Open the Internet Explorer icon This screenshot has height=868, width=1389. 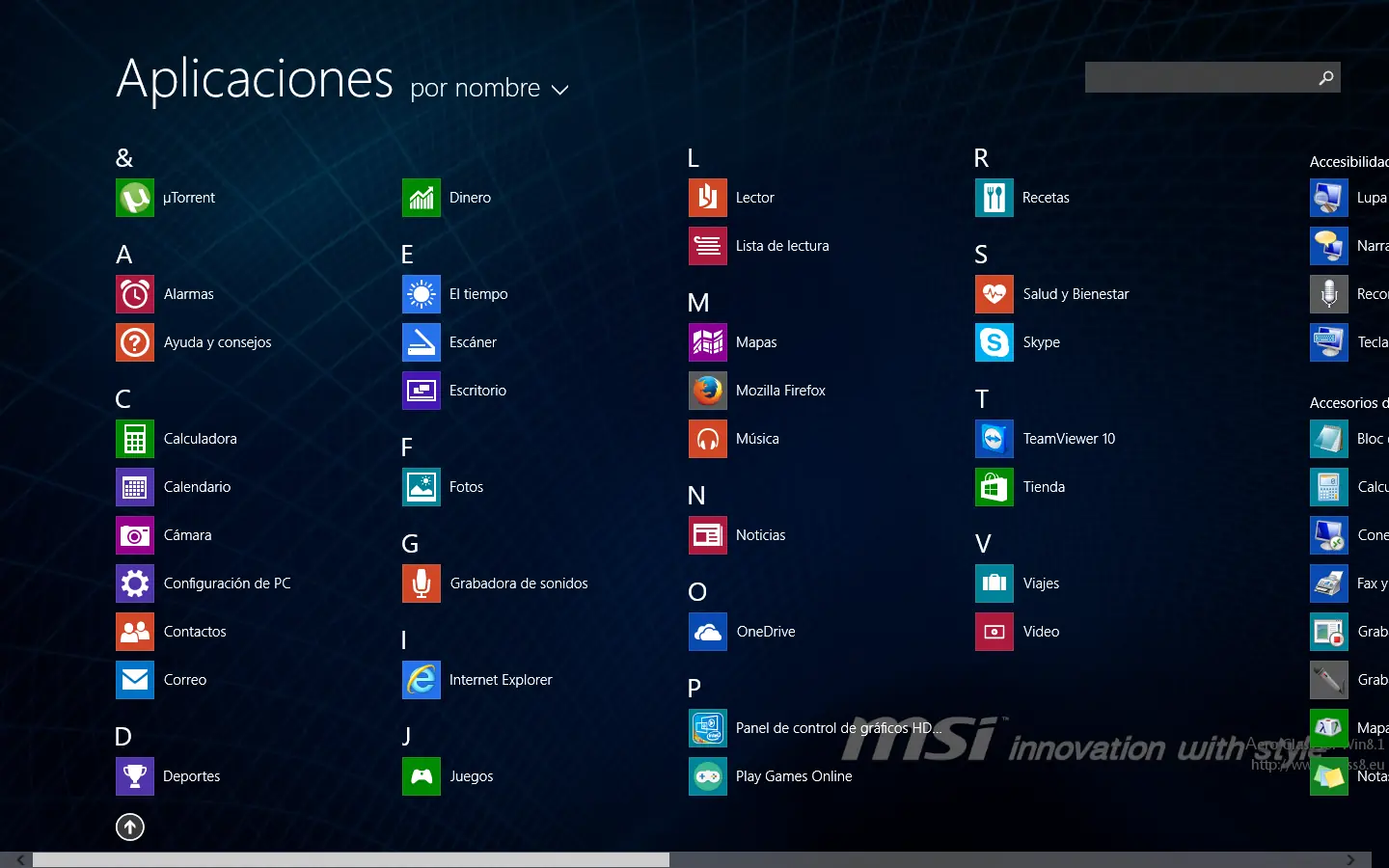click(422, 680)
